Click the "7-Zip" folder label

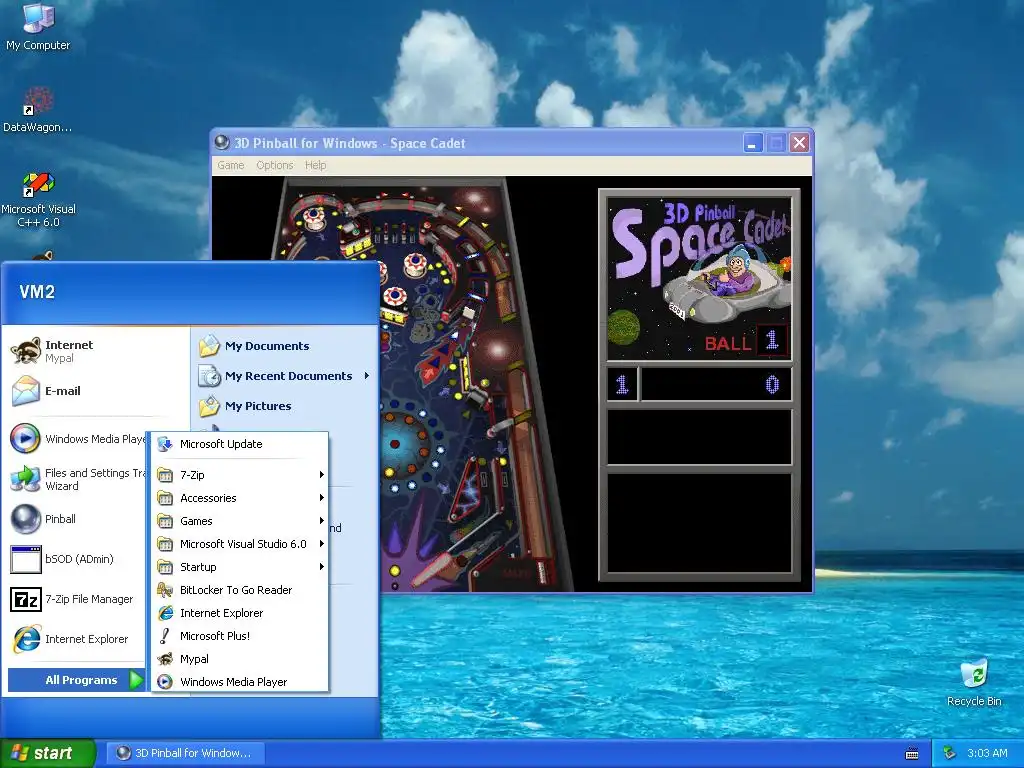point(192,475)
